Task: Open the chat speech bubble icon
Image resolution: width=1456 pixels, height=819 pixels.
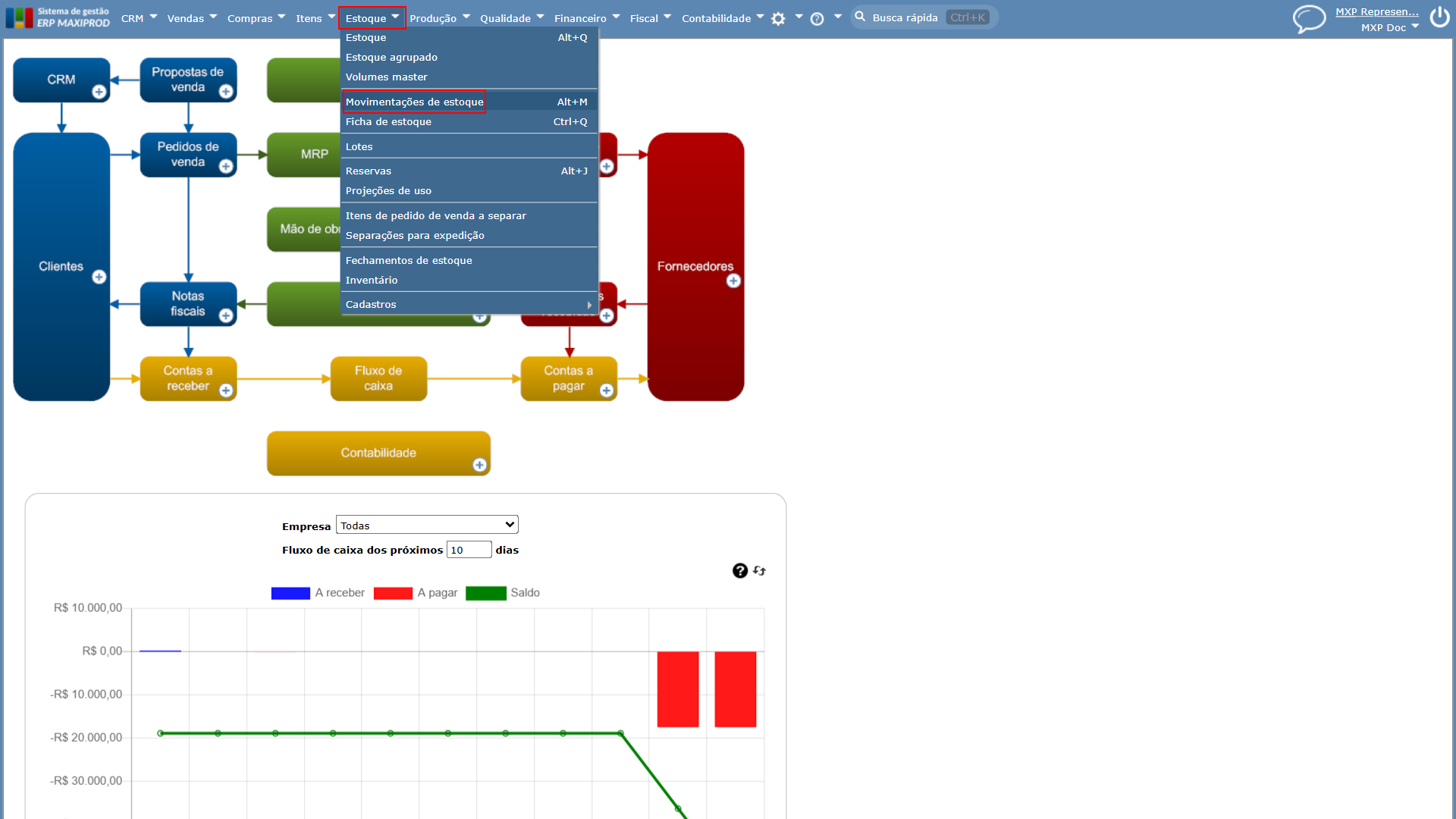Action: [1309, 18]
